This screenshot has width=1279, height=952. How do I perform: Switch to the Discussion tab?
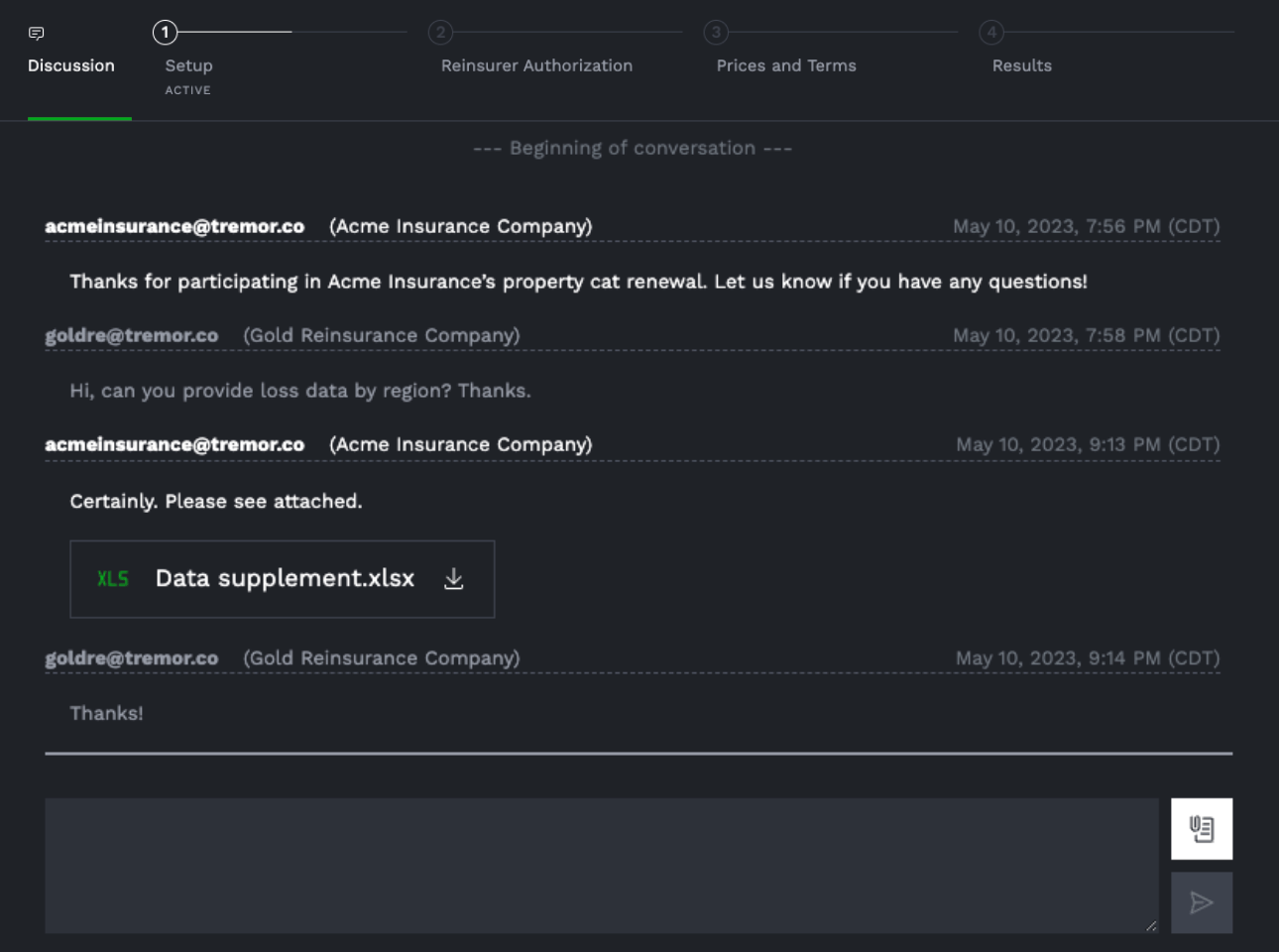[70, 65]
